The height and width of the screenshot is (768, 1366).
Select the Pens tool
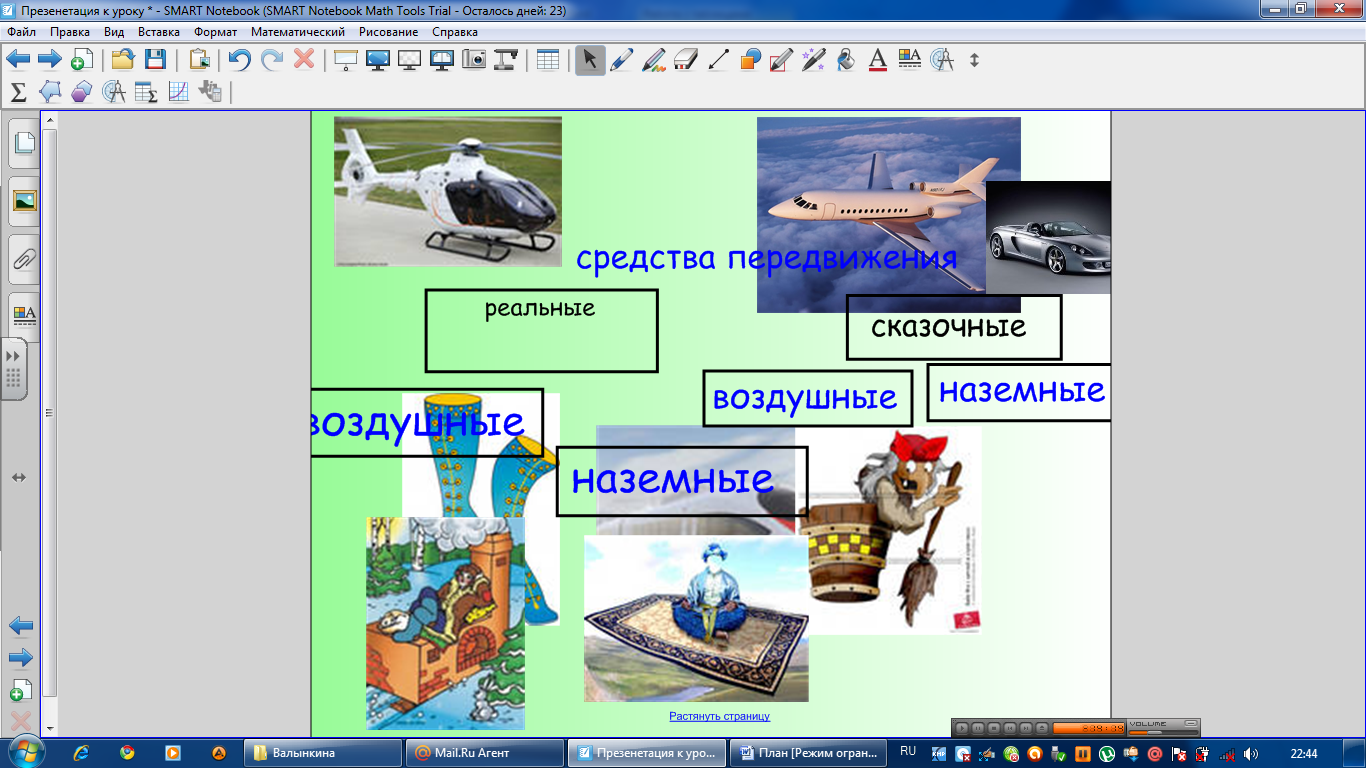(622, 60)
